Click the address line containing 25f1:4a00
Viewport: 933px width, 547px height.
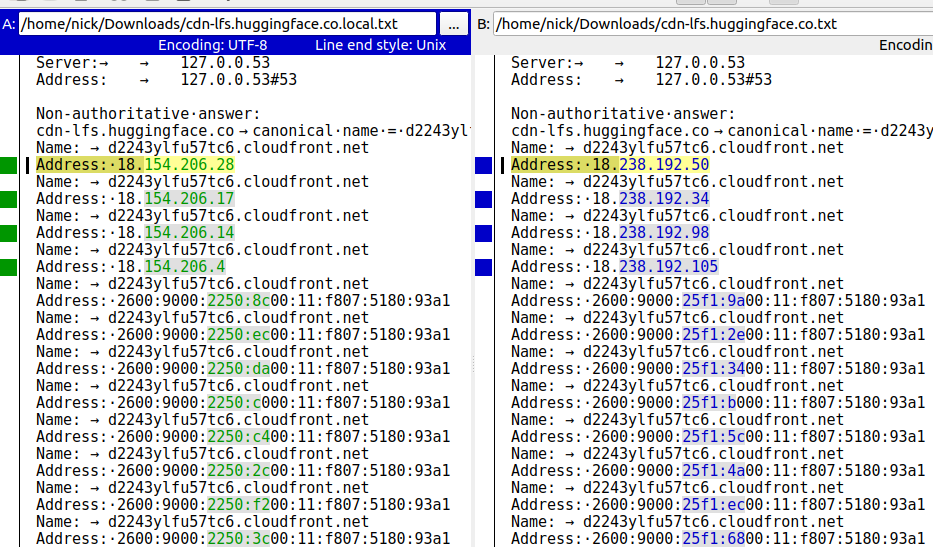tap(718, 470)
